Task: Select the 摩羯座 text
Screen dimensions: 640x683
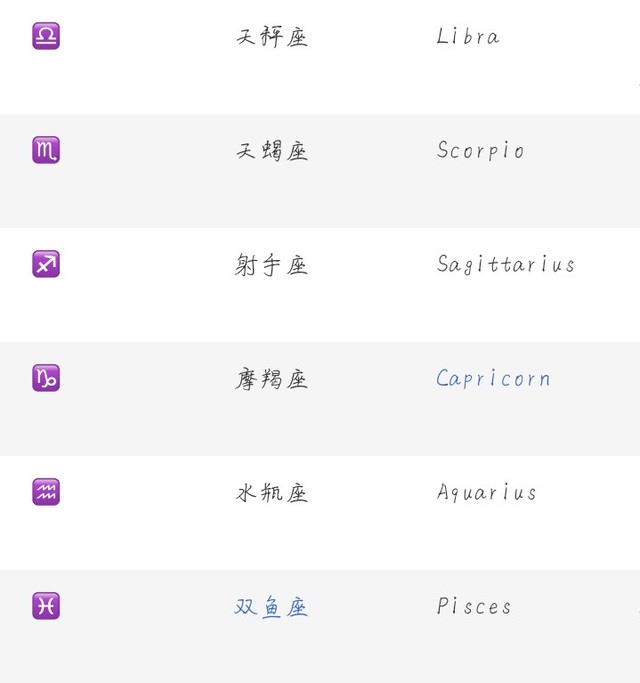Action: 271,379
